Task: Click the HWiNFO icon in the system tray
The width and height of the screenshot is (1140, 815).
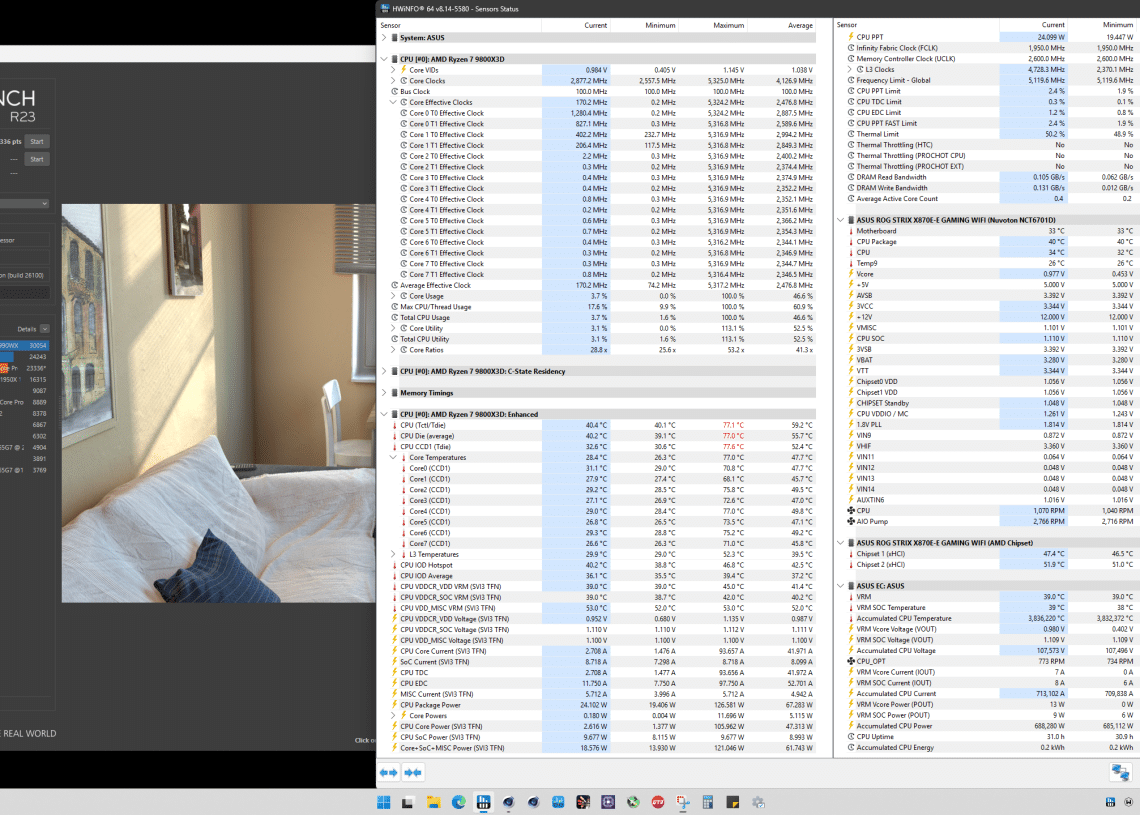Action: tap(1110, 802)
